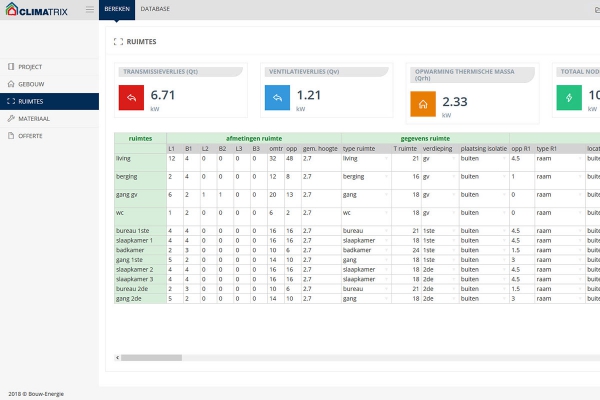Click the '2018 © Bouw-Energie' footer text
Viewport: 600px width, 400px height.
coord(36,394)
